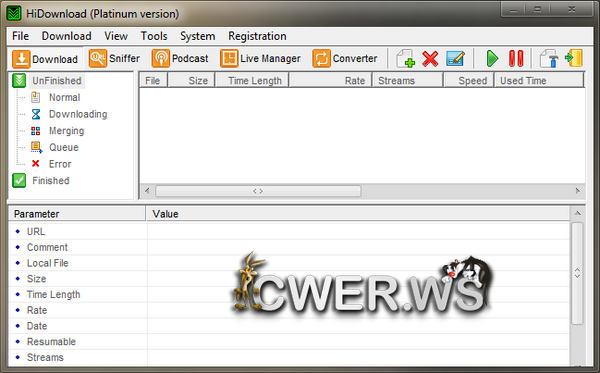Click the colored squares icon beside Merging

coord(36,131)
